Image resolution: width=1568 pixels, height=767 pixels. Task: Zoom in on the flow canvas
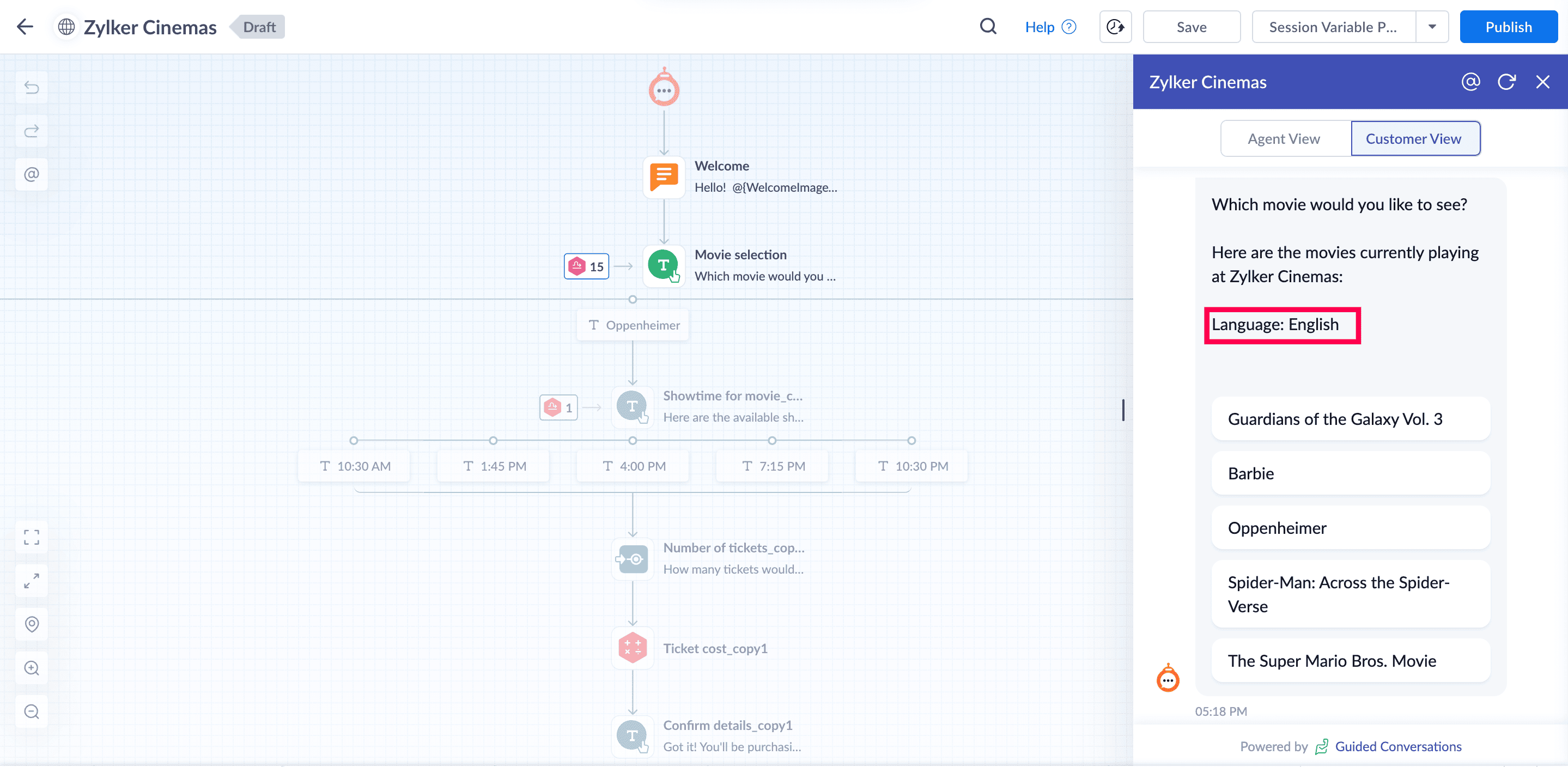(32, 668)
